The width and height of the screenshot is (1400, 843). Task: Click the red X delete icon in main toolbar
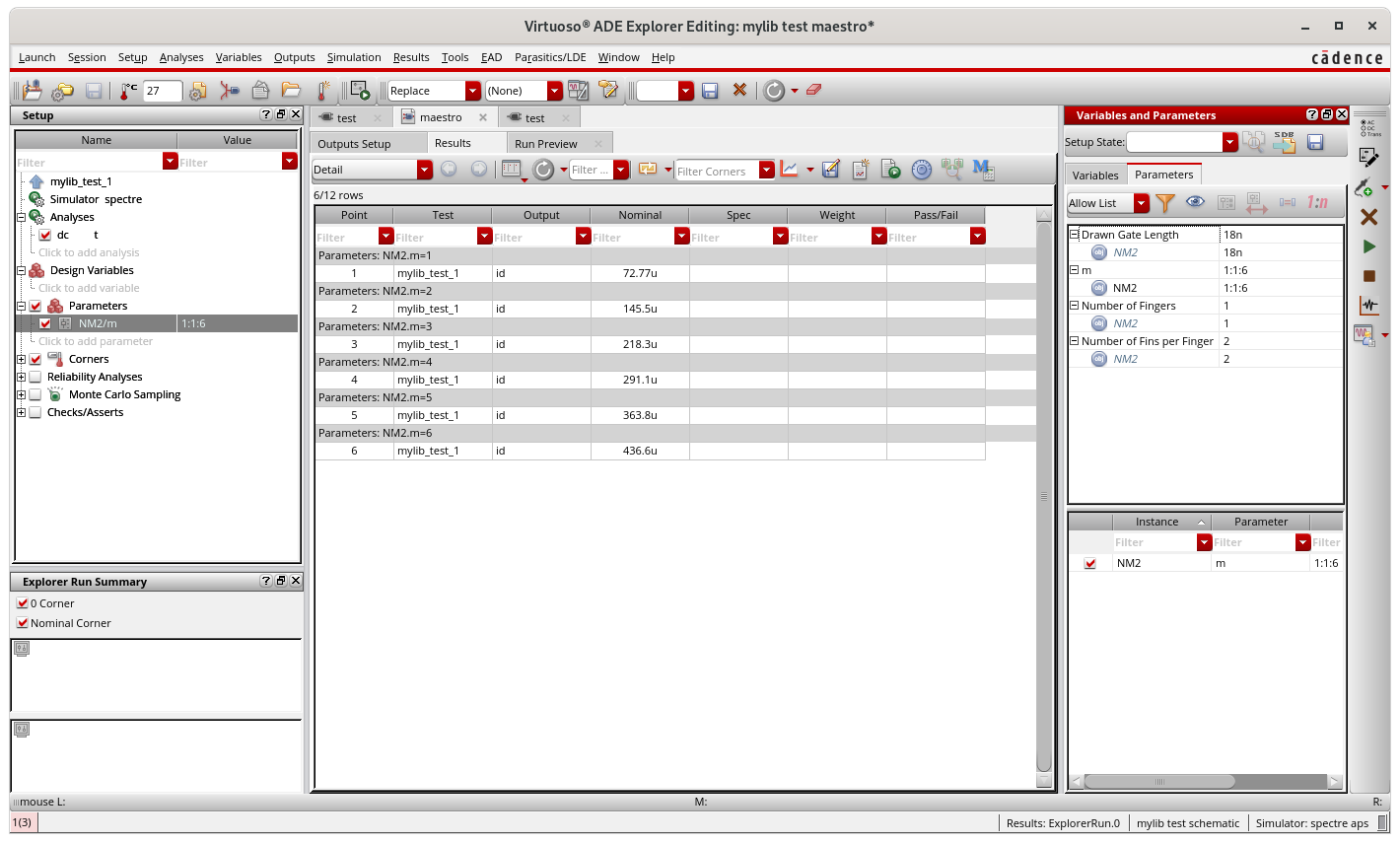(x=739, y=90)
